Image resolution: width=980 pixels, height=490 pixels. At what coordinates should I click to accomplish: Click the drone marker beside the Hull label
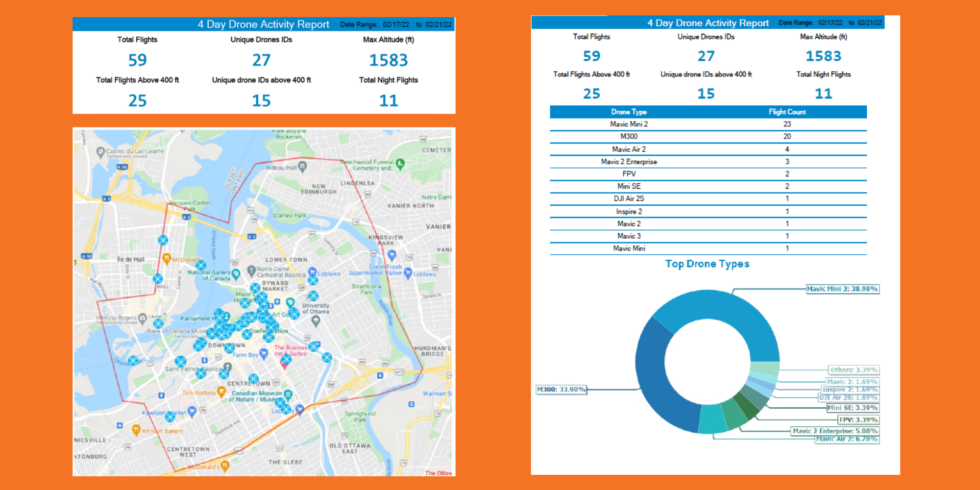(158, 279)
